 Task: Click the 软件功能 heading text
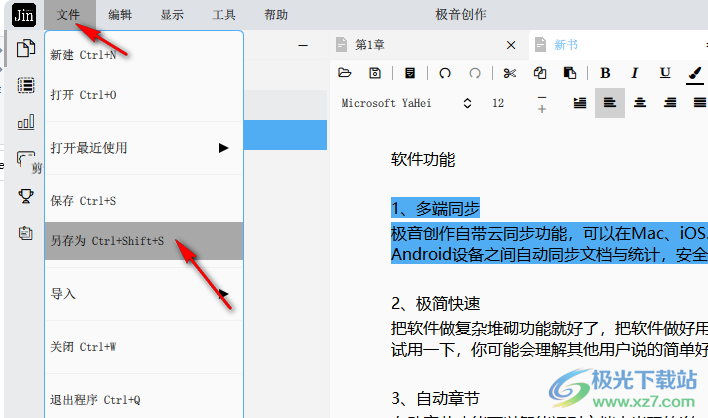click(x=423, y=159)
